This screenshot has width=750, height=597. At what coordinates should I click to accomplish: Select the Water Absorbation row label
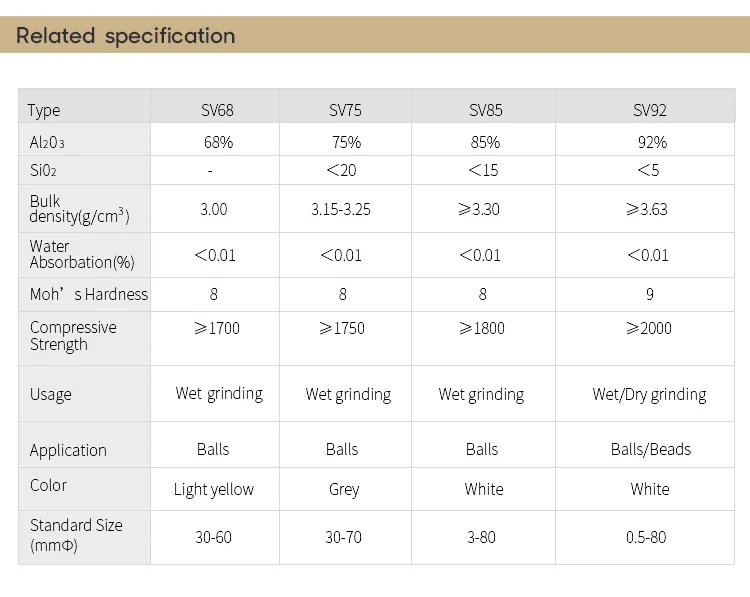[x=81, y=254]
